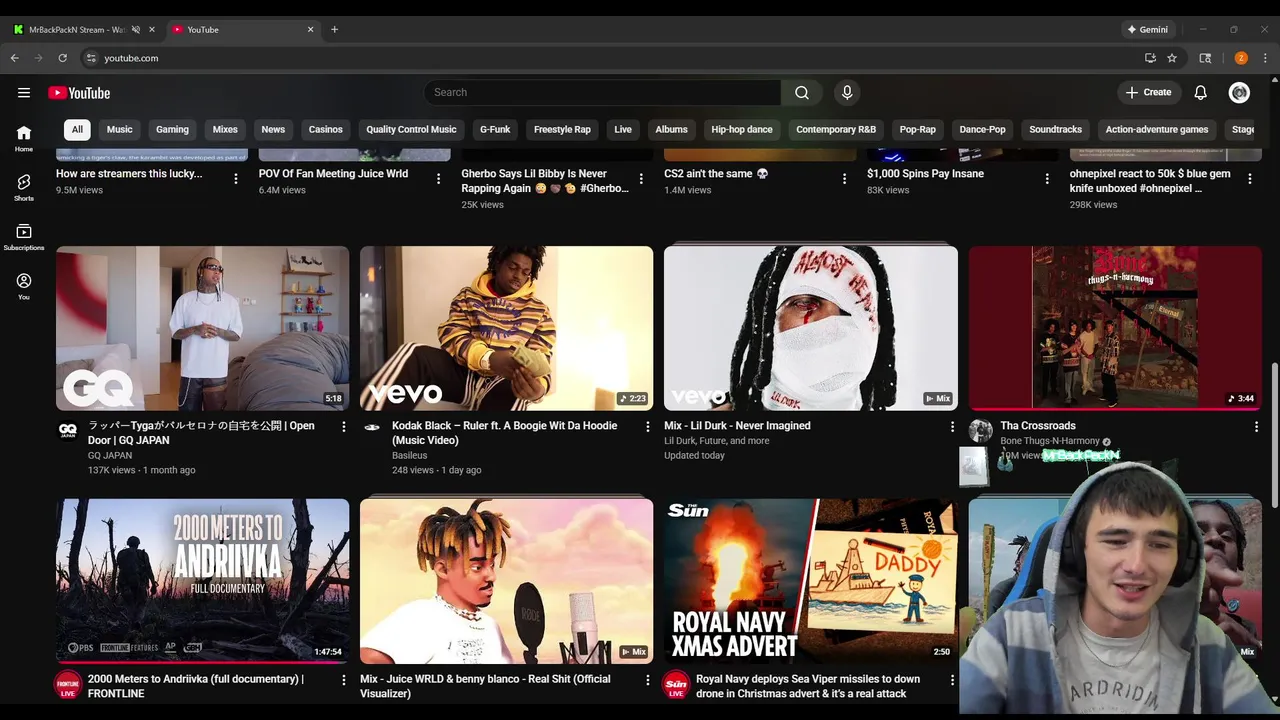This screenshot has width=1280, height=720.
Task: Open options for Mix - Juice WRLD
Action: coord(648,680)
